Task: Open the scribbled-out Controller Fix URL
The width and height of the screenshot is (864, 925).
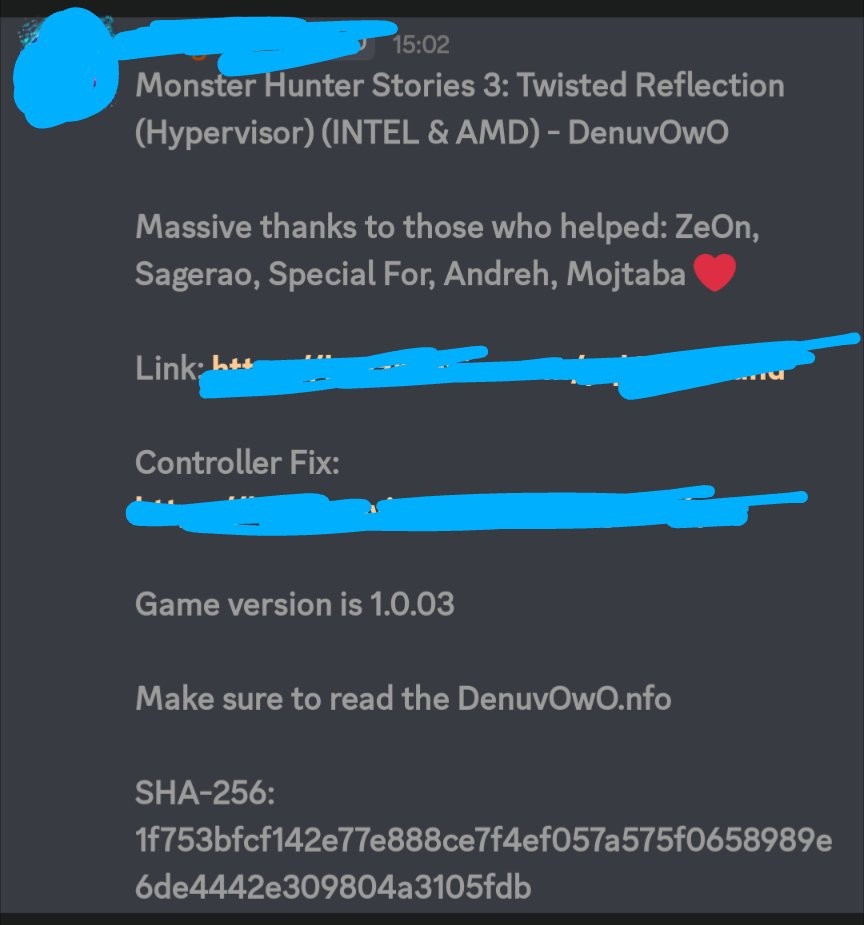Action: tap(466, 509)
